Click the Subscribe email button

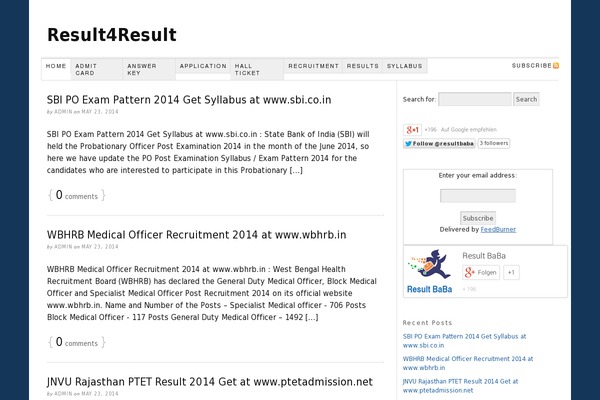pos(478,218)
